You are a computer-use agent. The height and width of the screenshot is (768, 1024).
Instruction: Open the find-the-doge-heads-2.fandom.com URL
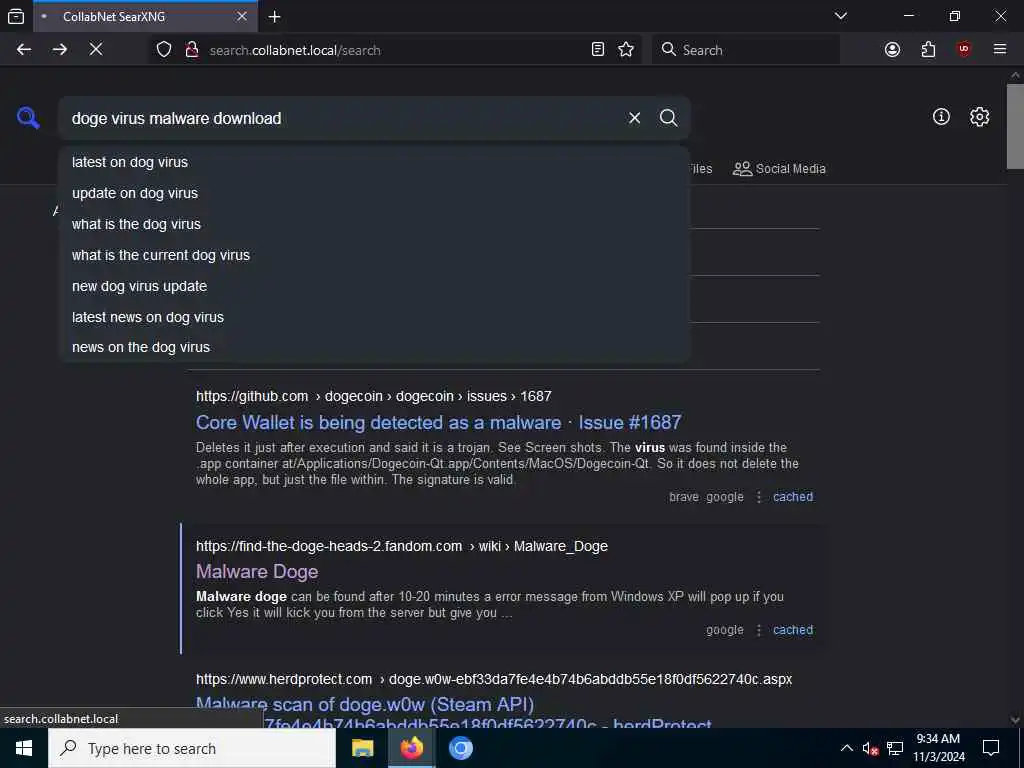click(x=402, y=546)
